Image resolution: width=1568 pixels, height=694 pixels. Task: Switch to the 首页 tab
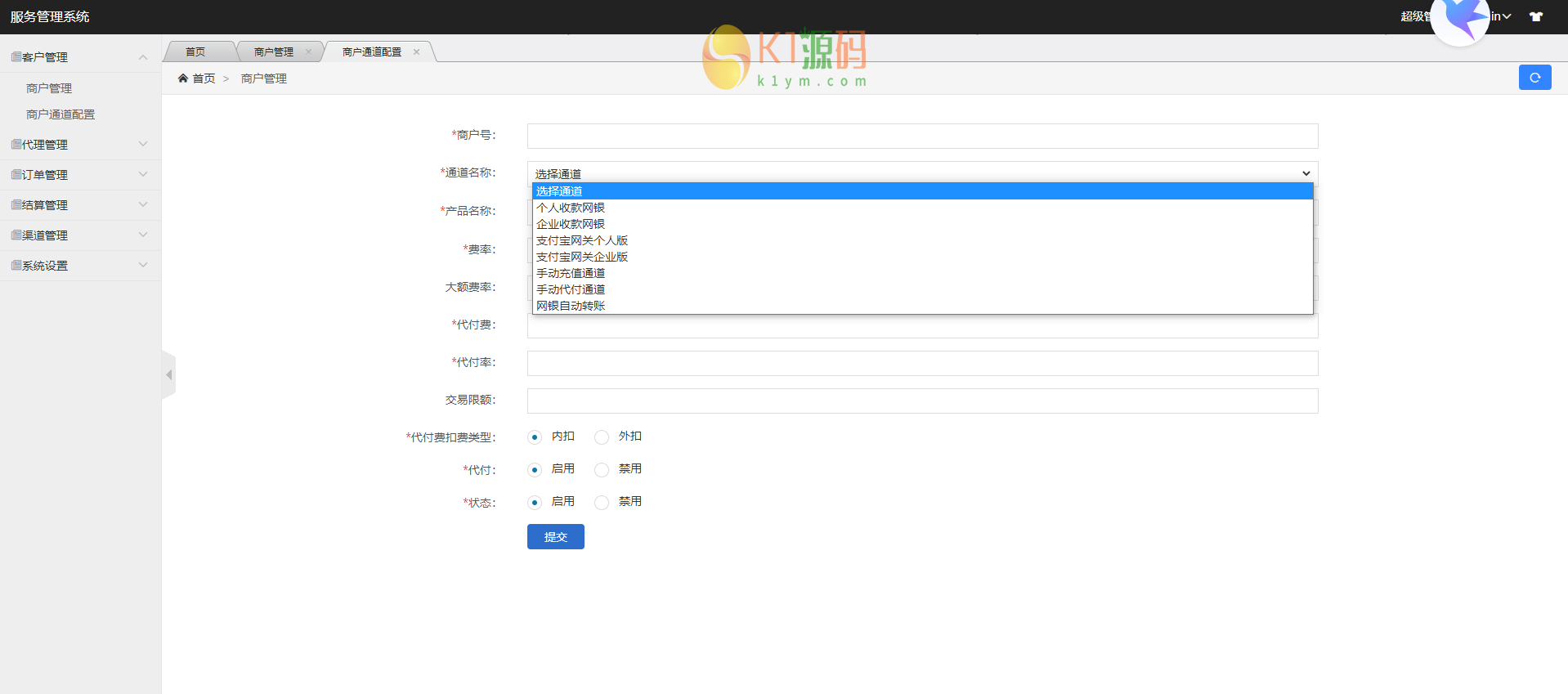(195, 51)
